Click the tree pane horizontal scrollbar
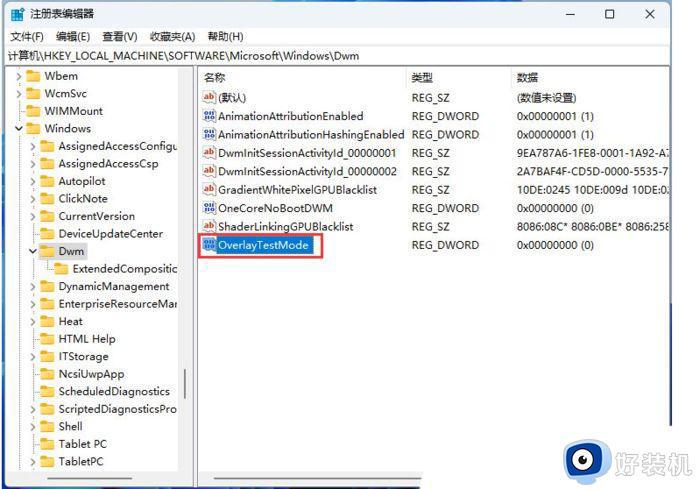This screenshot has height=489, width=700. pos(90,478)
